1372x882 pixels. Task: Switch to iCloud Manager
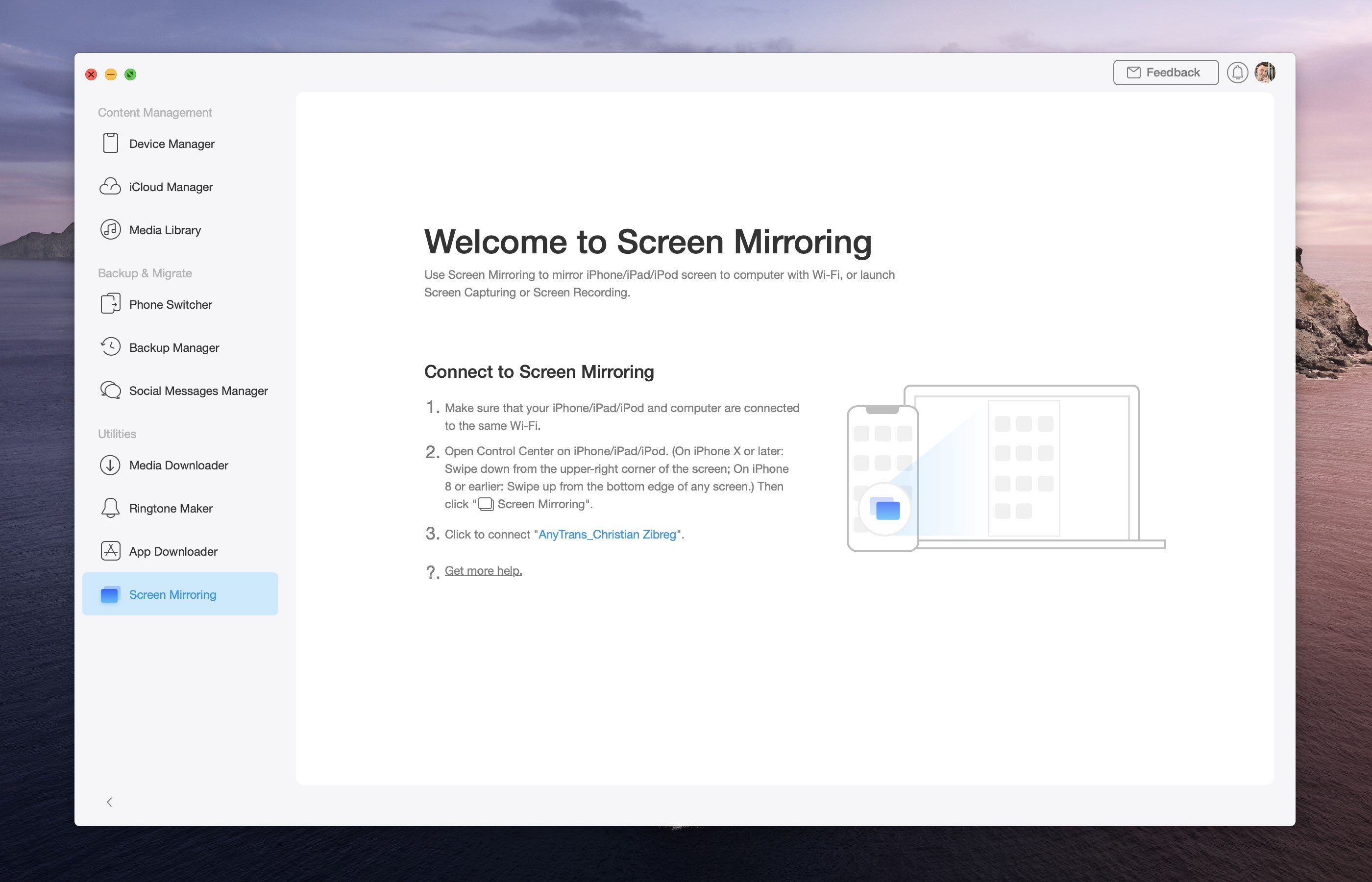[x=180, y=187]
